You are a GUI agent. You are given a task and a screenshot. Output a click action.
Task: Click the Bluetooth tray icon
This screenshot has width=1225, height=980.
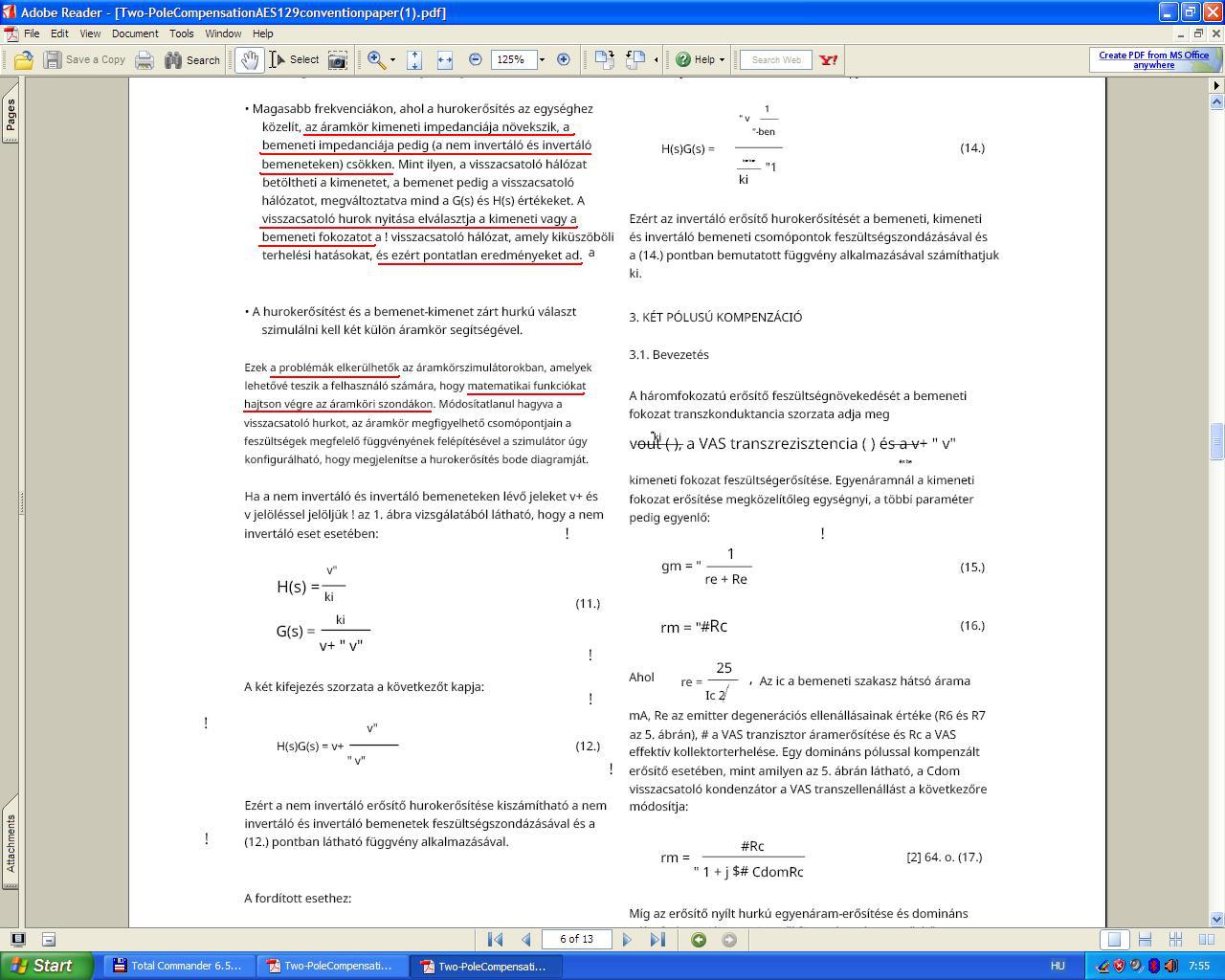click(1153, 966)
